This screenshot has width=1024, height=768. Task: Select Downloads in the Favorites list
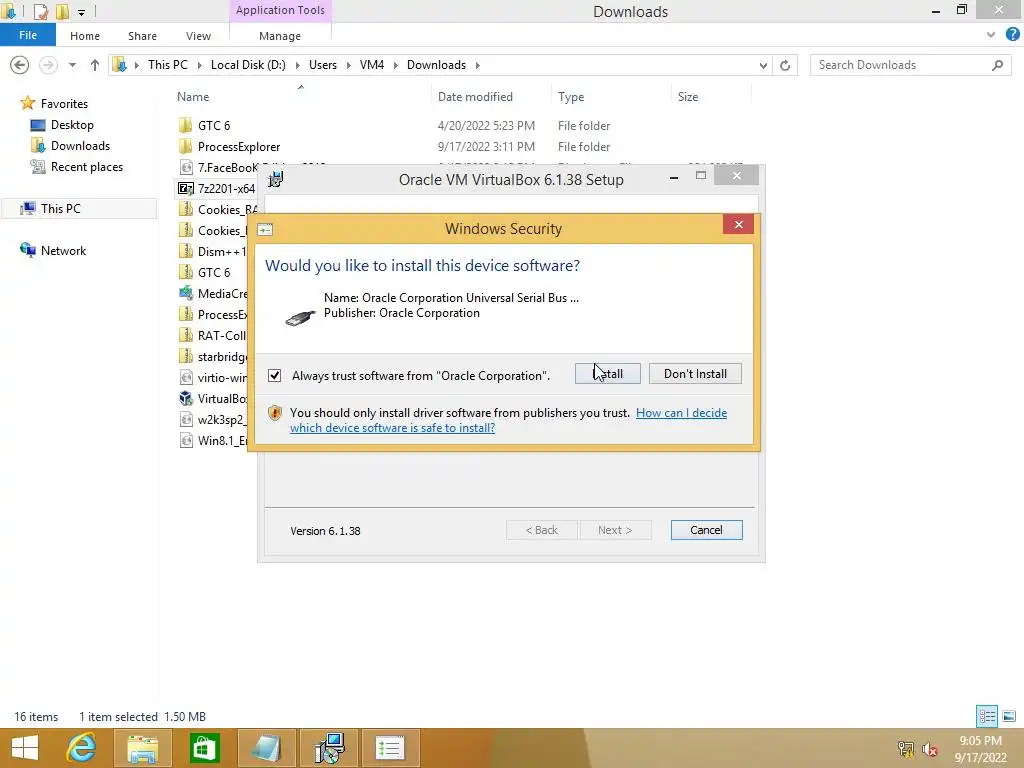coord(80,146)
